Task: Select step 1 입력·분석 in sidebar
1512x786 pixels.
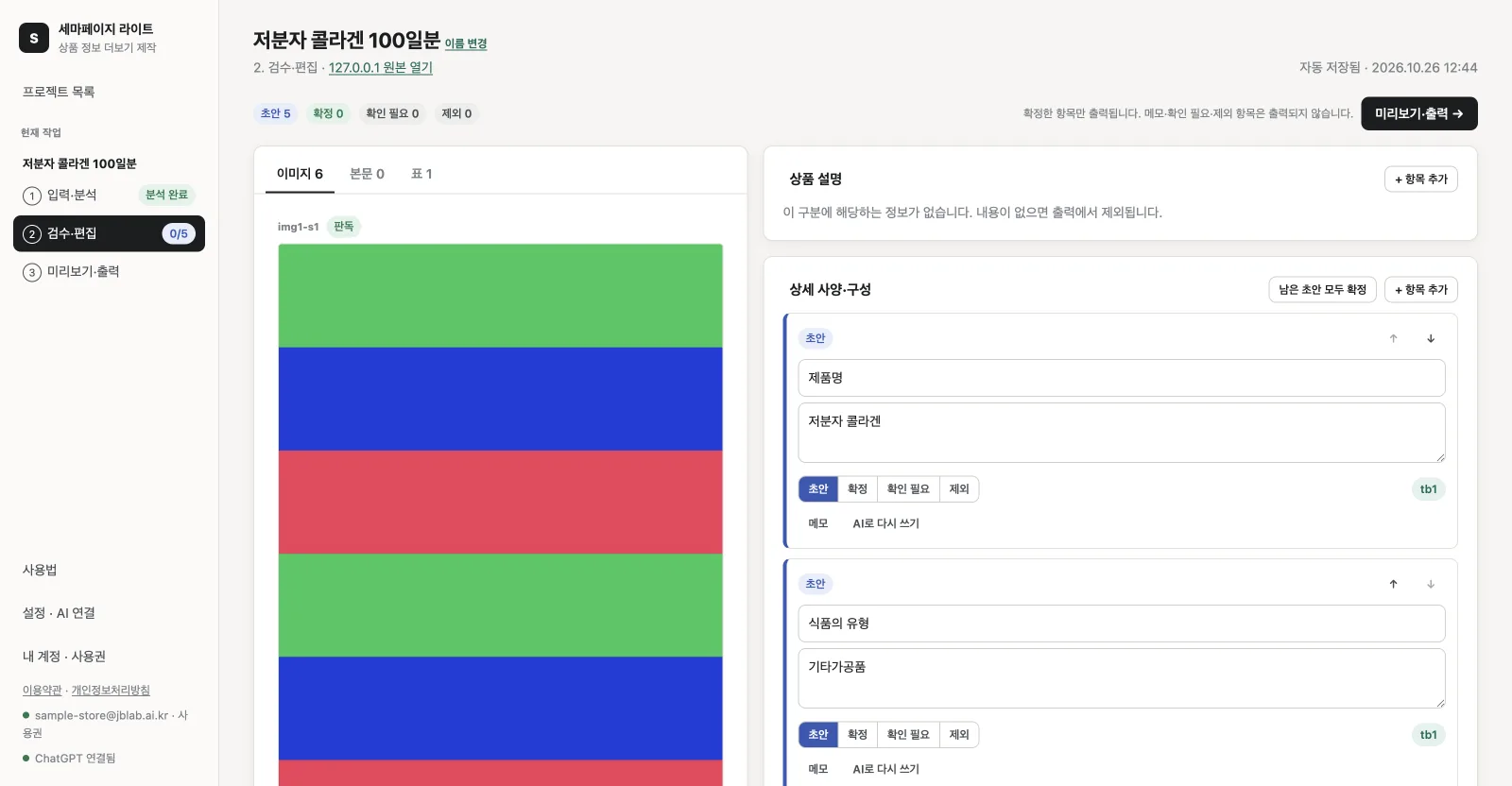Action: [x=109, y=196]
